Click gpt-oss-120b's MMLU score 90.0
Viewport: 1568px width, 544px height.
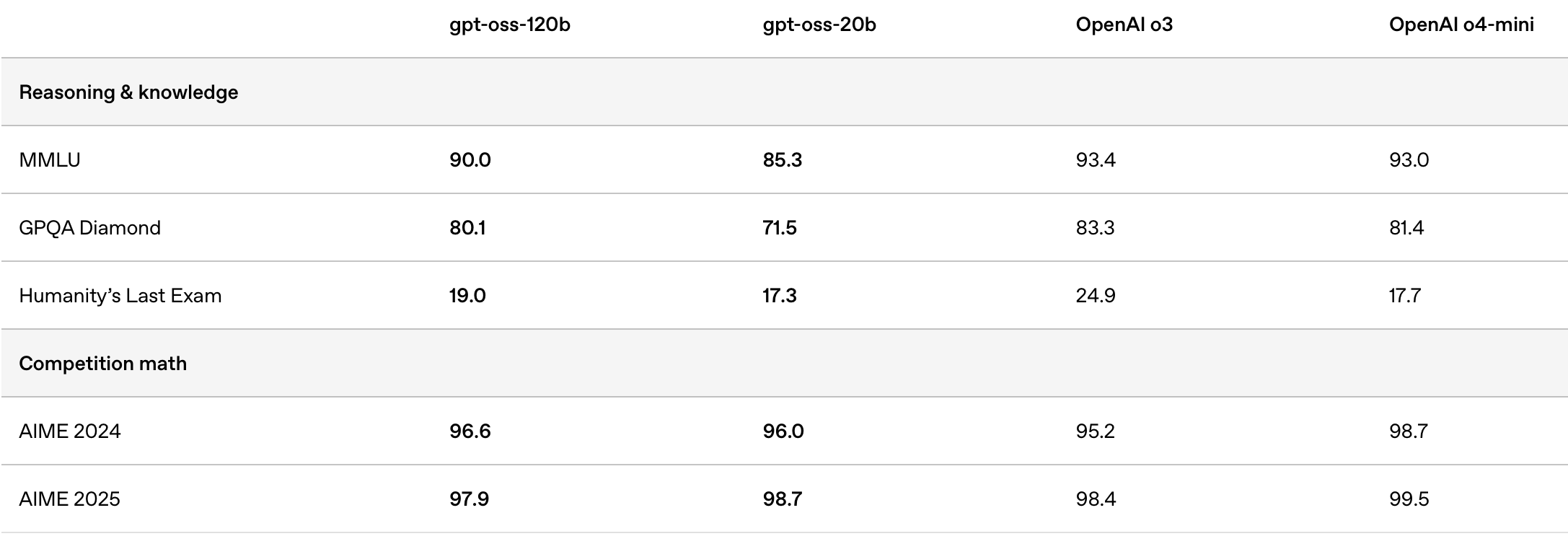(470, 160)
